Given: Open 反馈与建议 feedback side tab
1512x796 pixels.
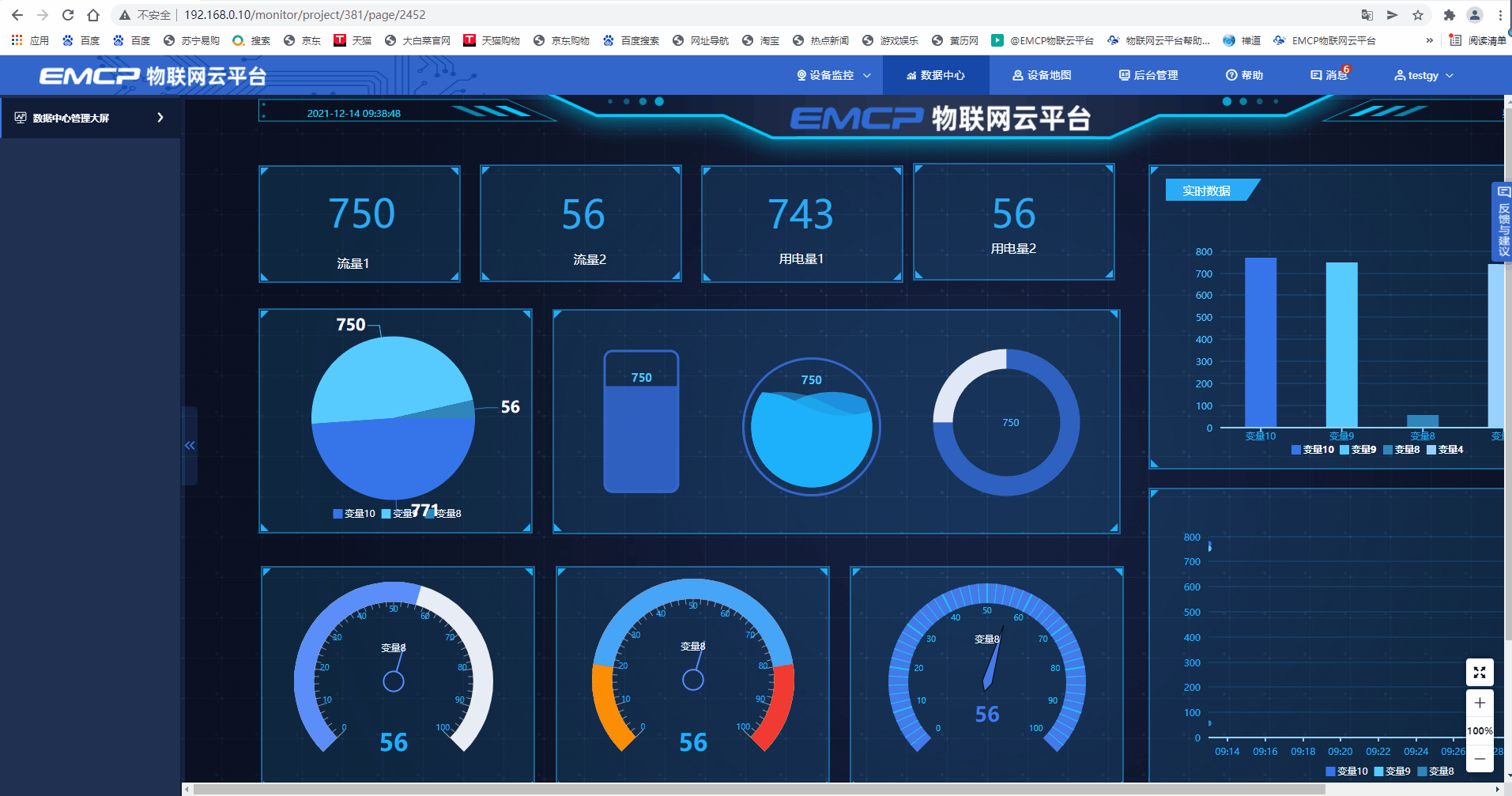Looking at the screenshot, I should (1503, 222).
